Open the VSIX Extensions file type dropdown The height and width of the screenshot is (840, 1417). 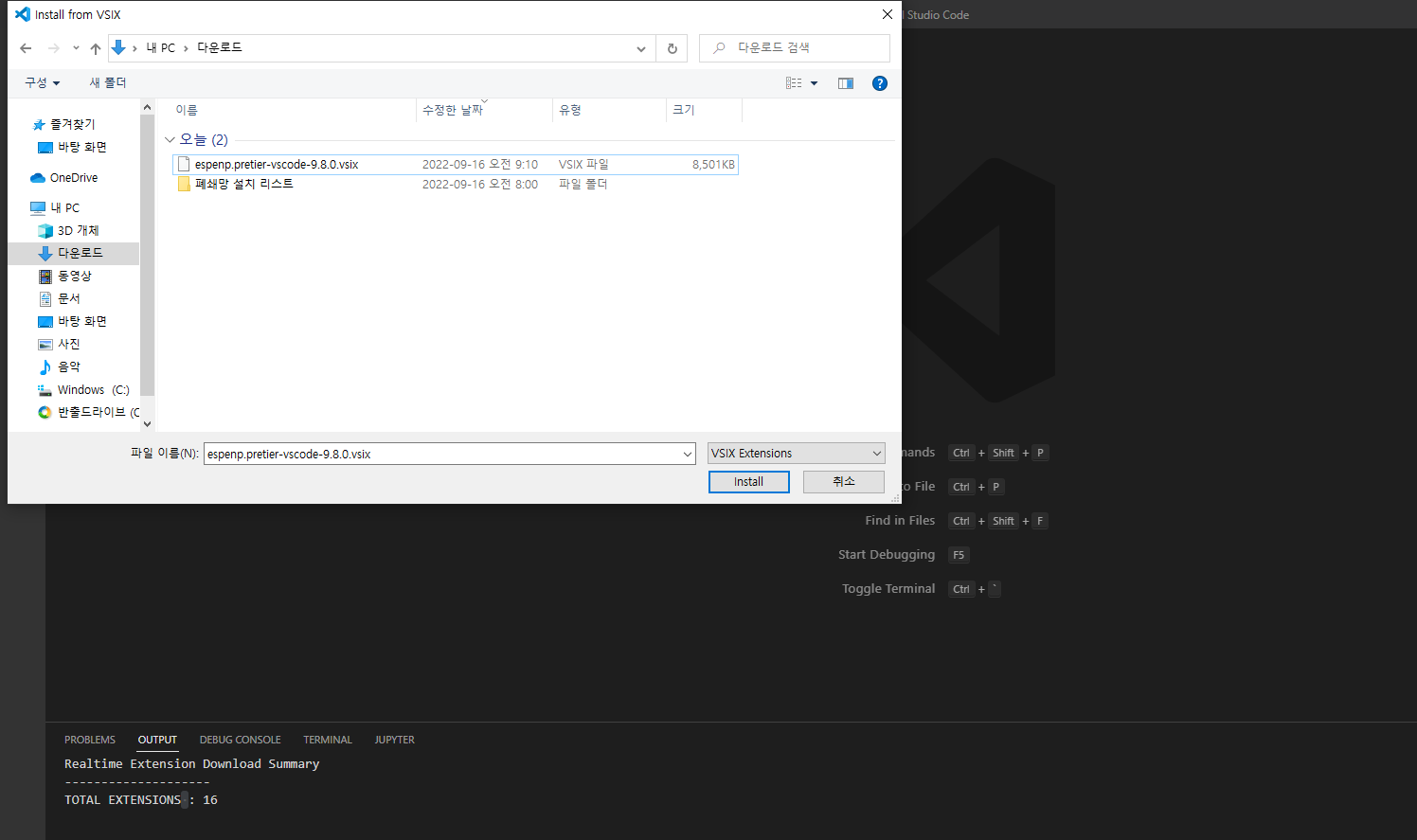coord(795,453)
